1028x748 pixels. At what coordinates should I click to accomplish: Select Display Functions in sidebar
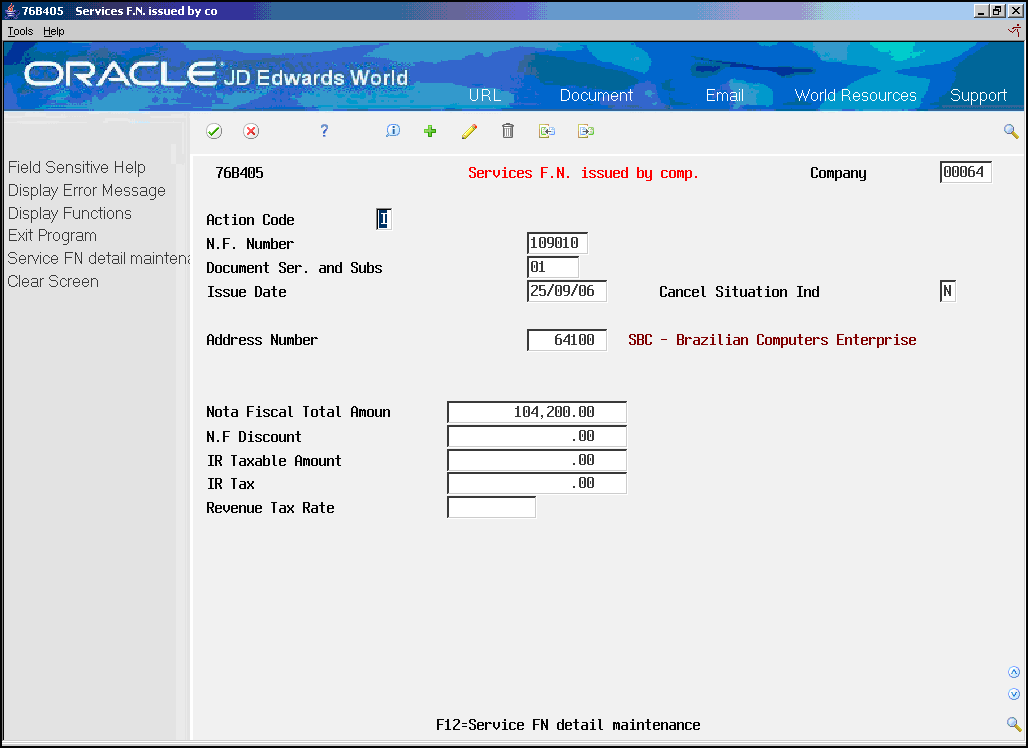69,213
